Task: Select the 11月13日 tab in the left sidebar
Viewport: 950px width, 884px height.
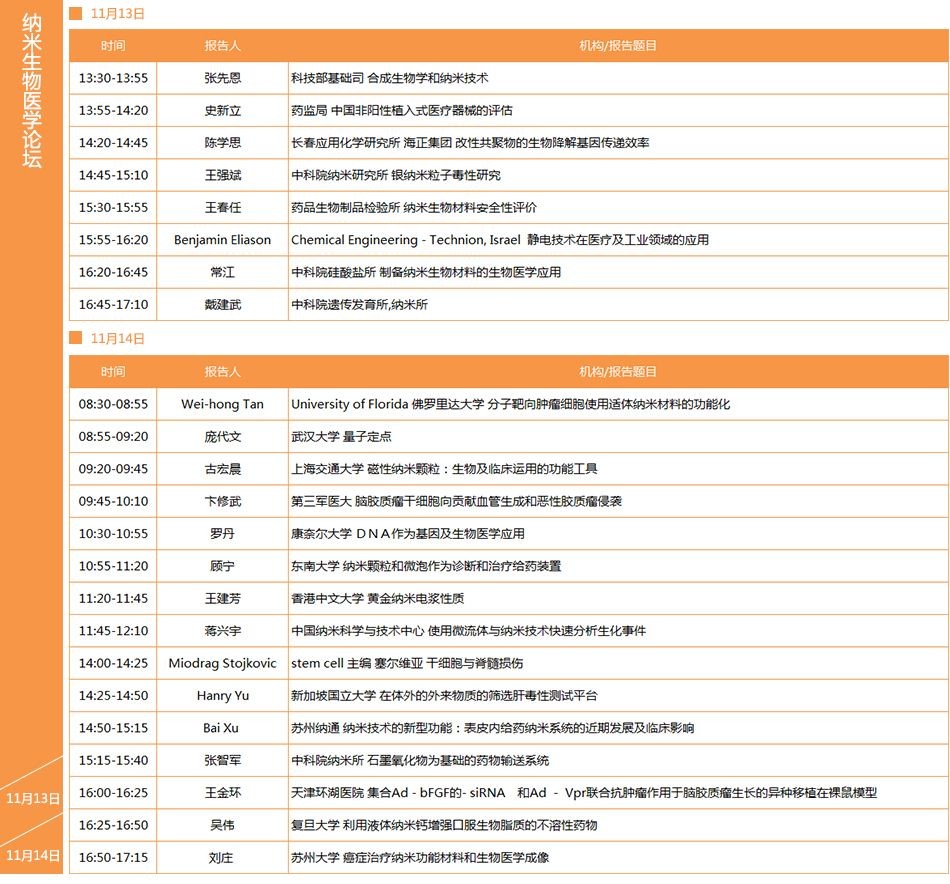Action: [x=32, y=798]
